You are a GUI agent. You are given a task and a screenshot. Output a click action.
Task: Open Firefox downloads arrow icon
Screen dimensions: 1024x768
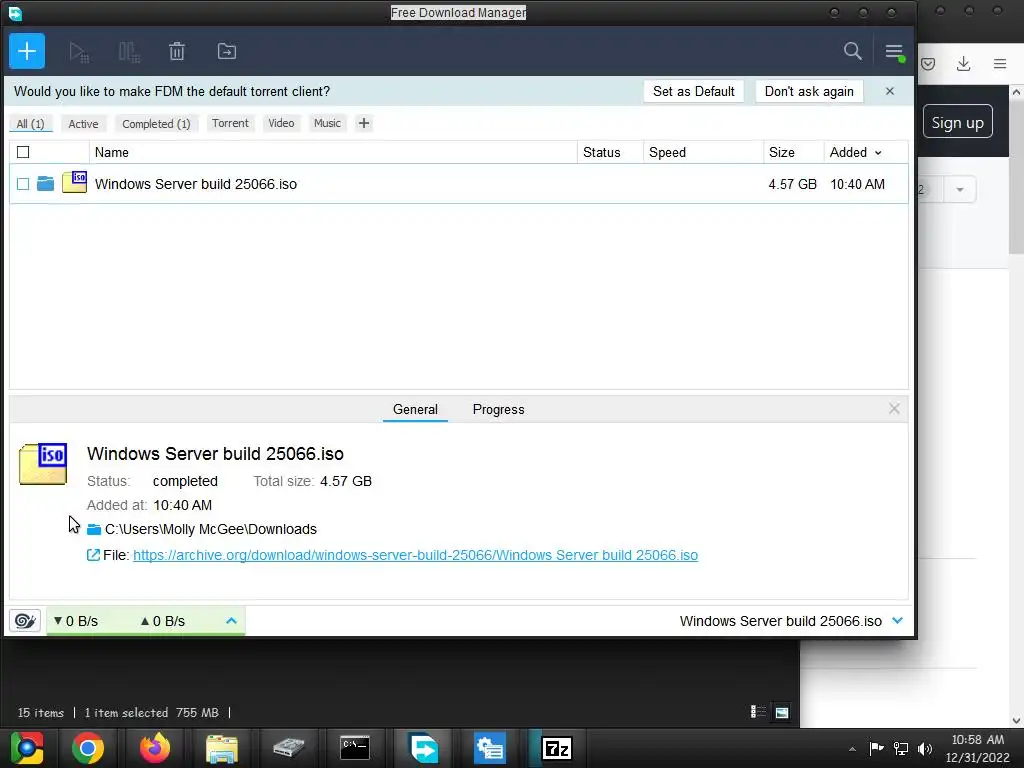pyautogui.click(x=963, y=63)
